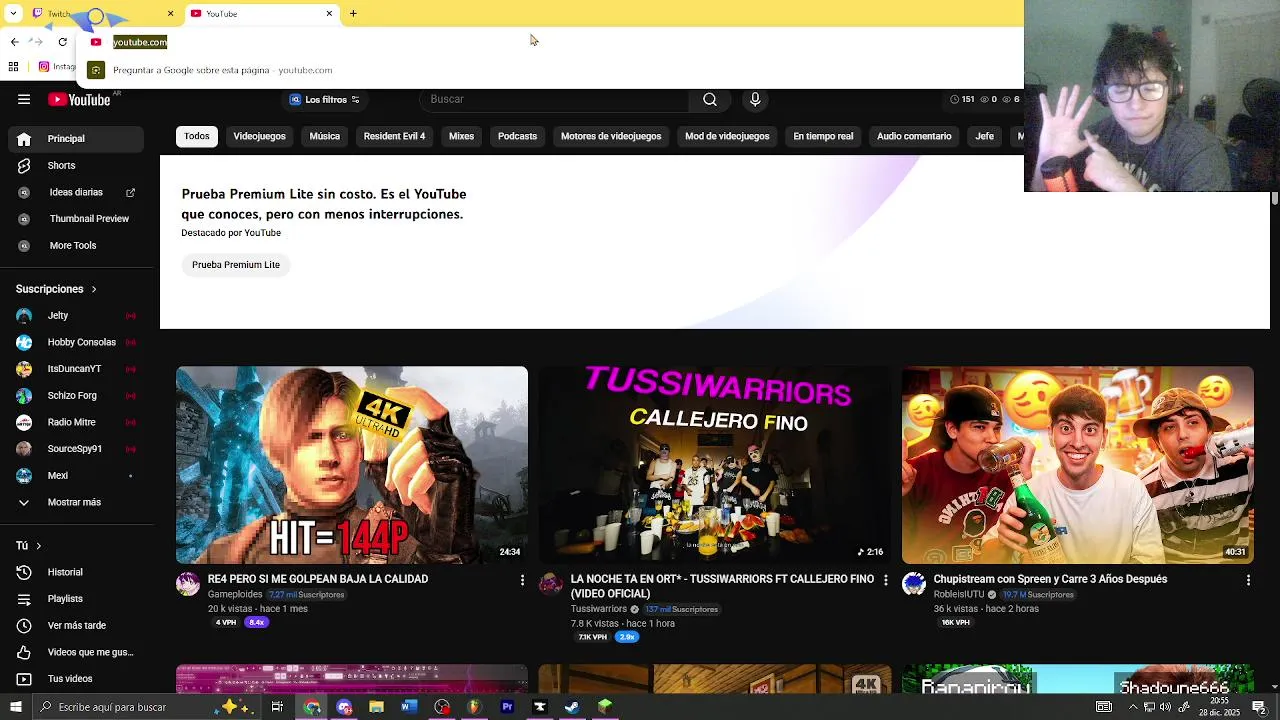Toggle Los filtros extension button
Image resolution: width=1280 pixels, height=720 pixels.
pyautogui.click(x=323, y=99)
